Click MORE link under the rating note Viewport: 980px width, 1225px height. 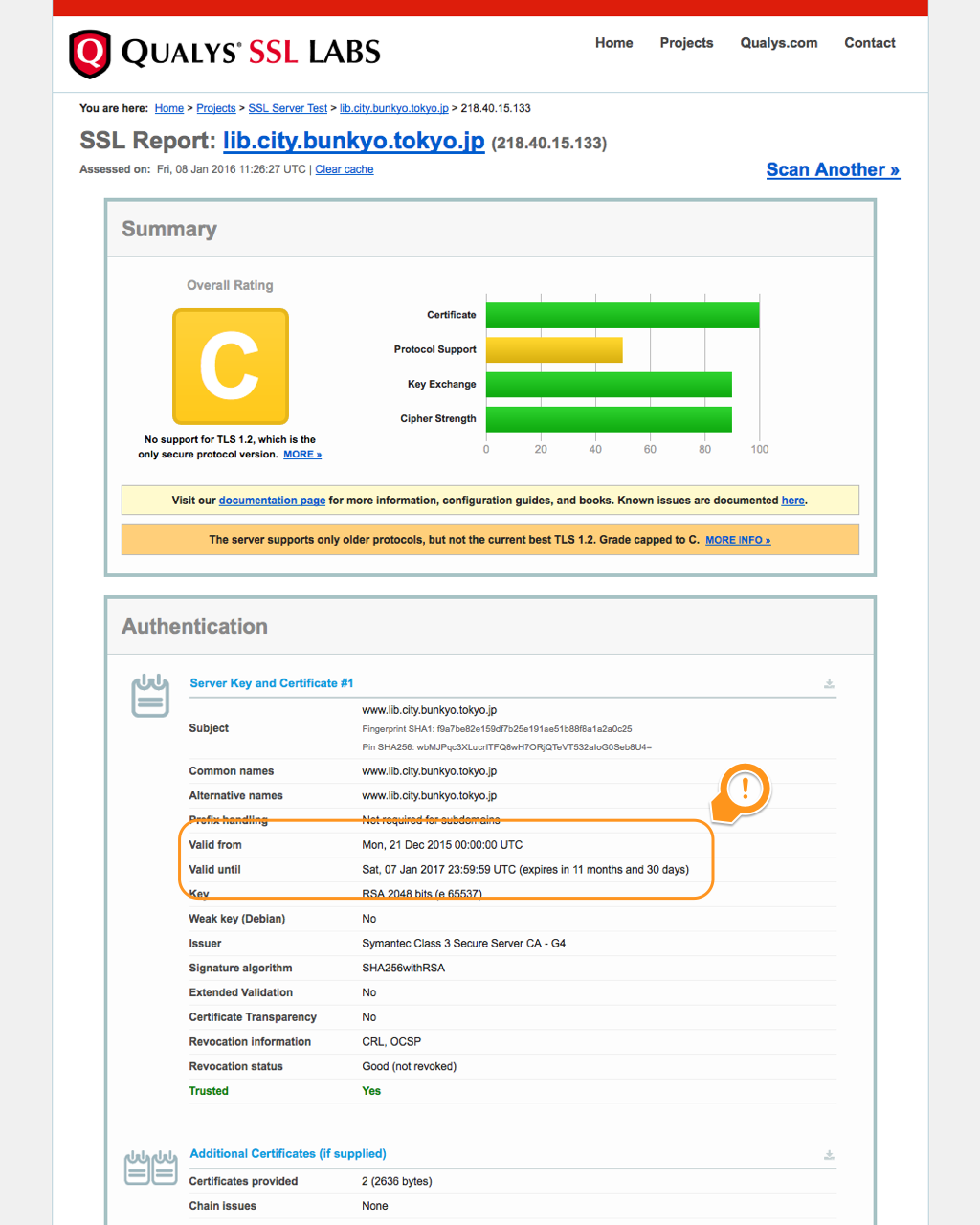[302, 455]
